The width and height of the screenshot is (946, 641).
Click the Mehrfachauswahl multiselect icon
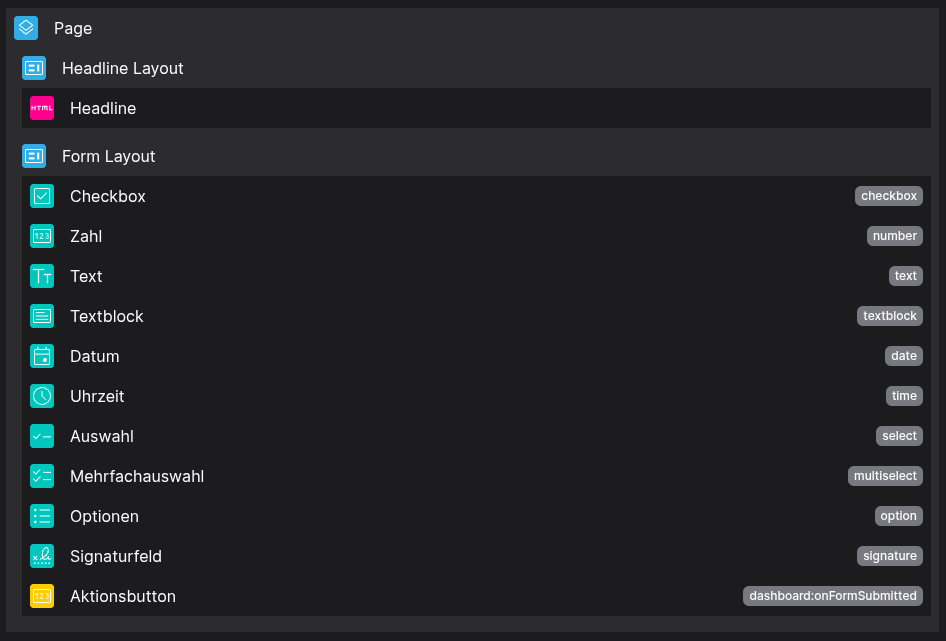pos(42,476)
